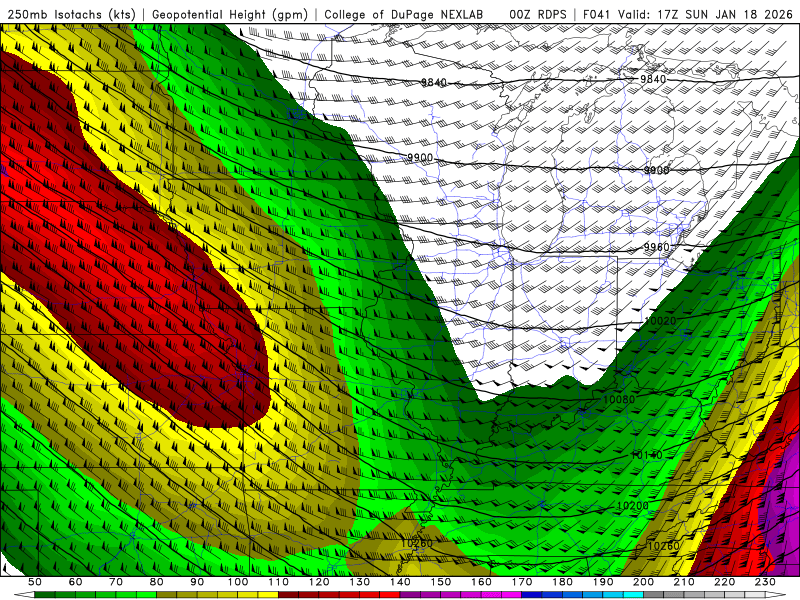Click the 90 kts legend label

[x=197, y=582]
